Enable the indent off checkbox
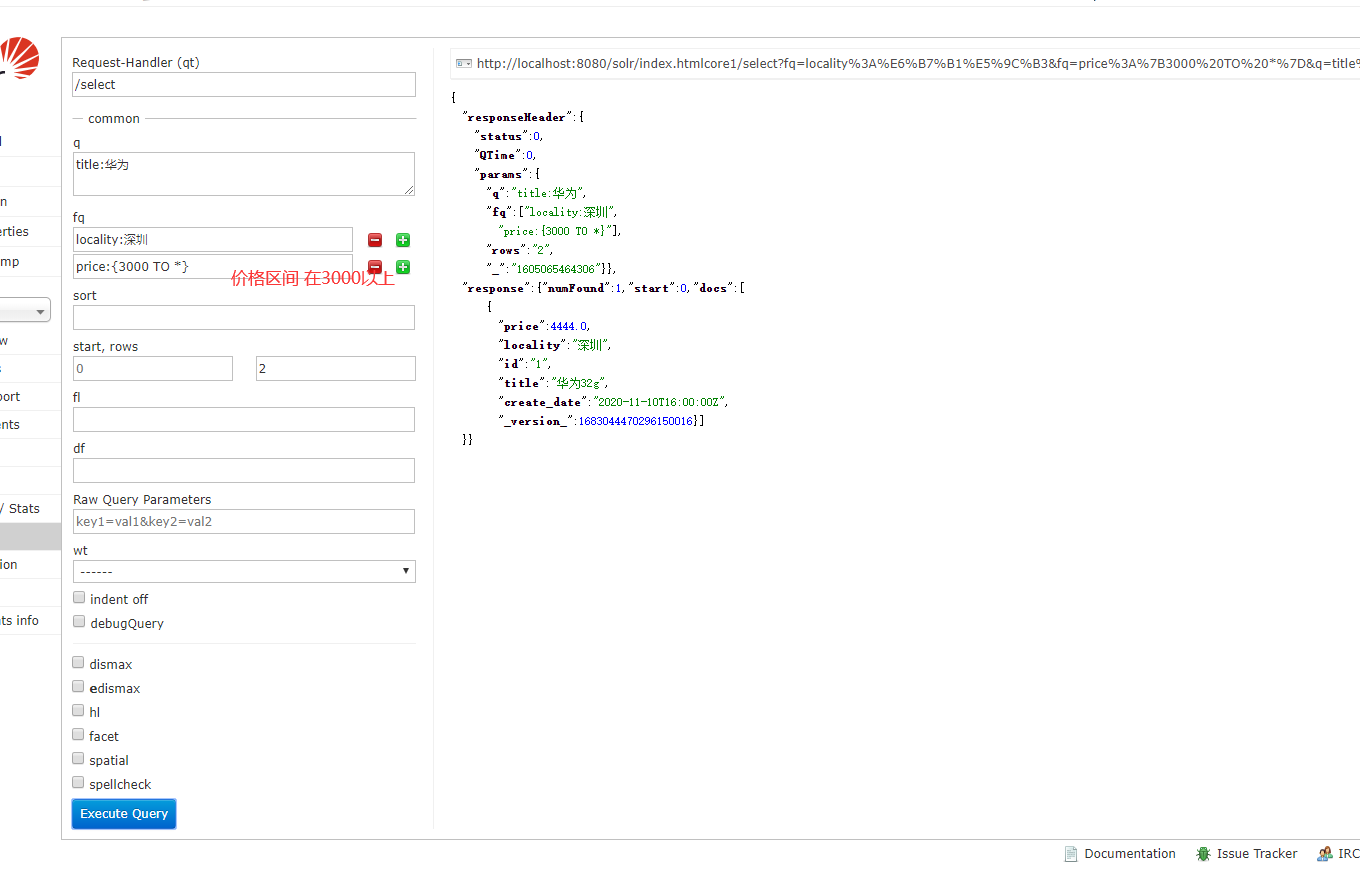The image size is (1360, 872). 79,598
